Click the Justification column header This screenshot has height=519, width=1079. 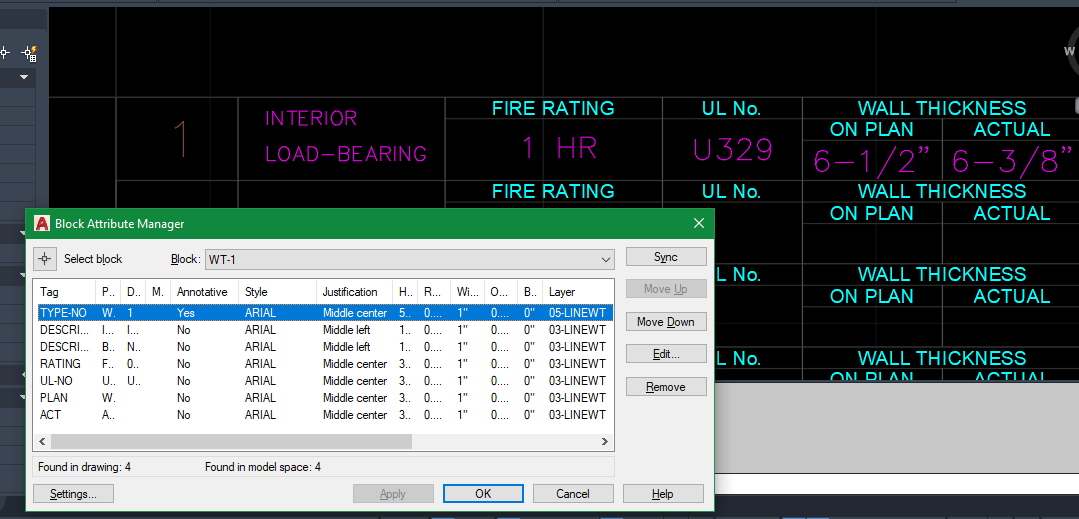click(354, 292)
